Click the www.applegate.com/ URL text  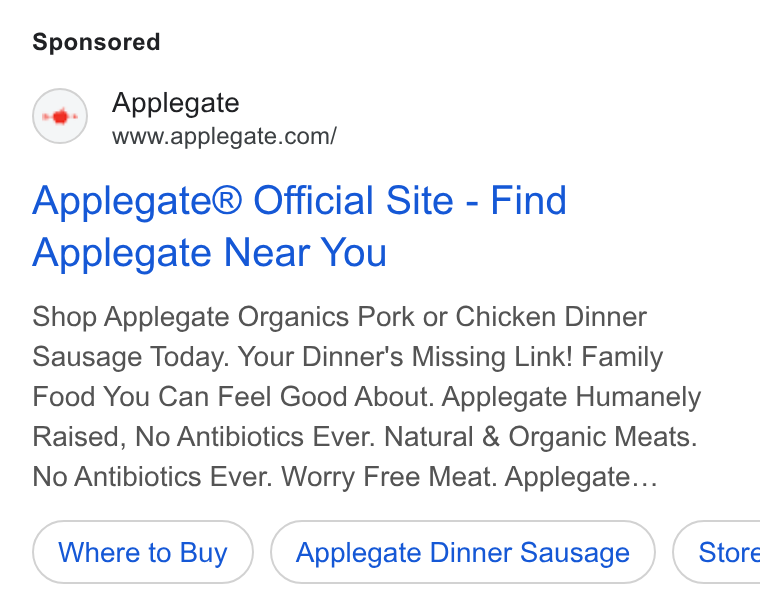pyautogui.click(x=224, y=136)
